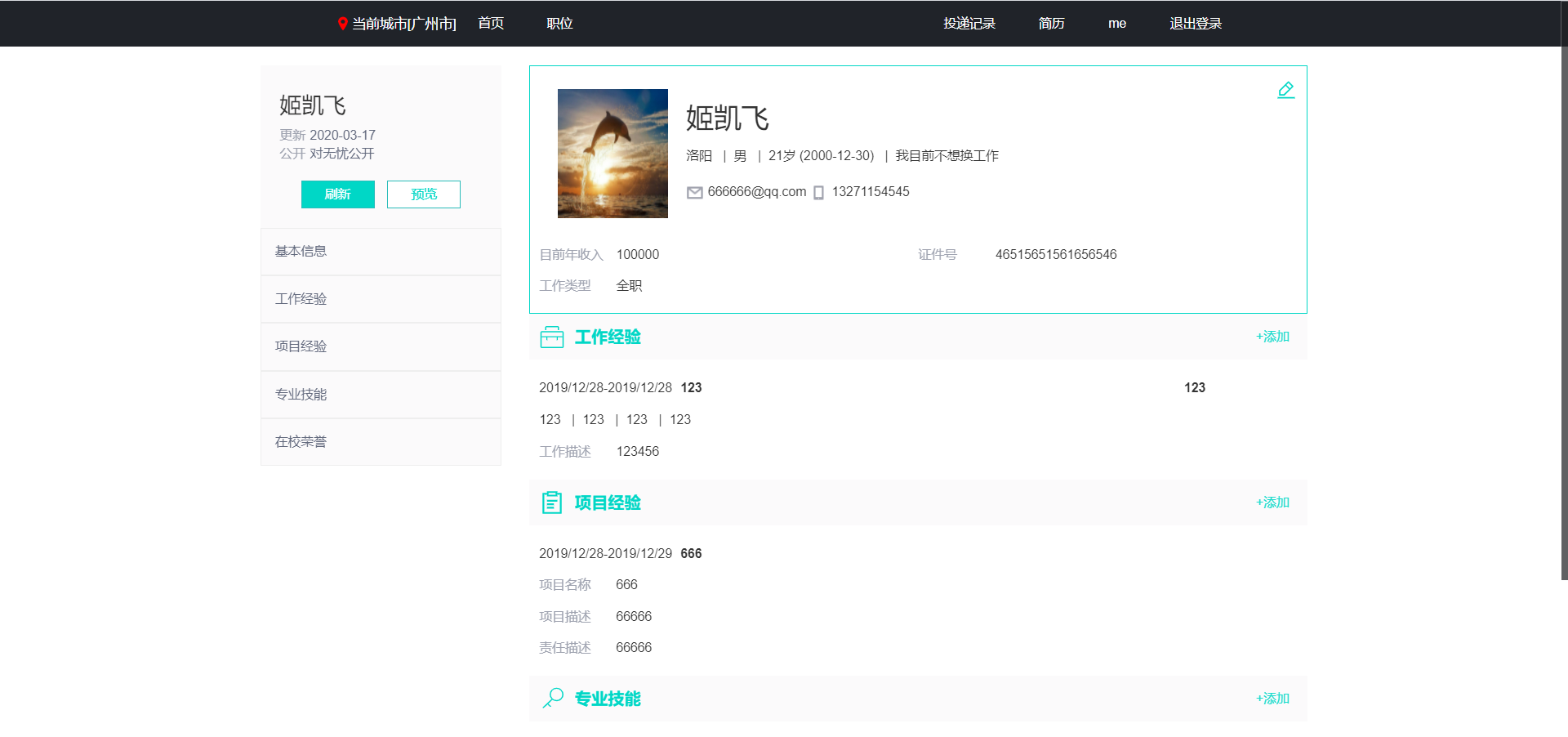Click the magnifier icon beside 专业技能
This screenshot has width=1568, height=737.
(553, 698)
